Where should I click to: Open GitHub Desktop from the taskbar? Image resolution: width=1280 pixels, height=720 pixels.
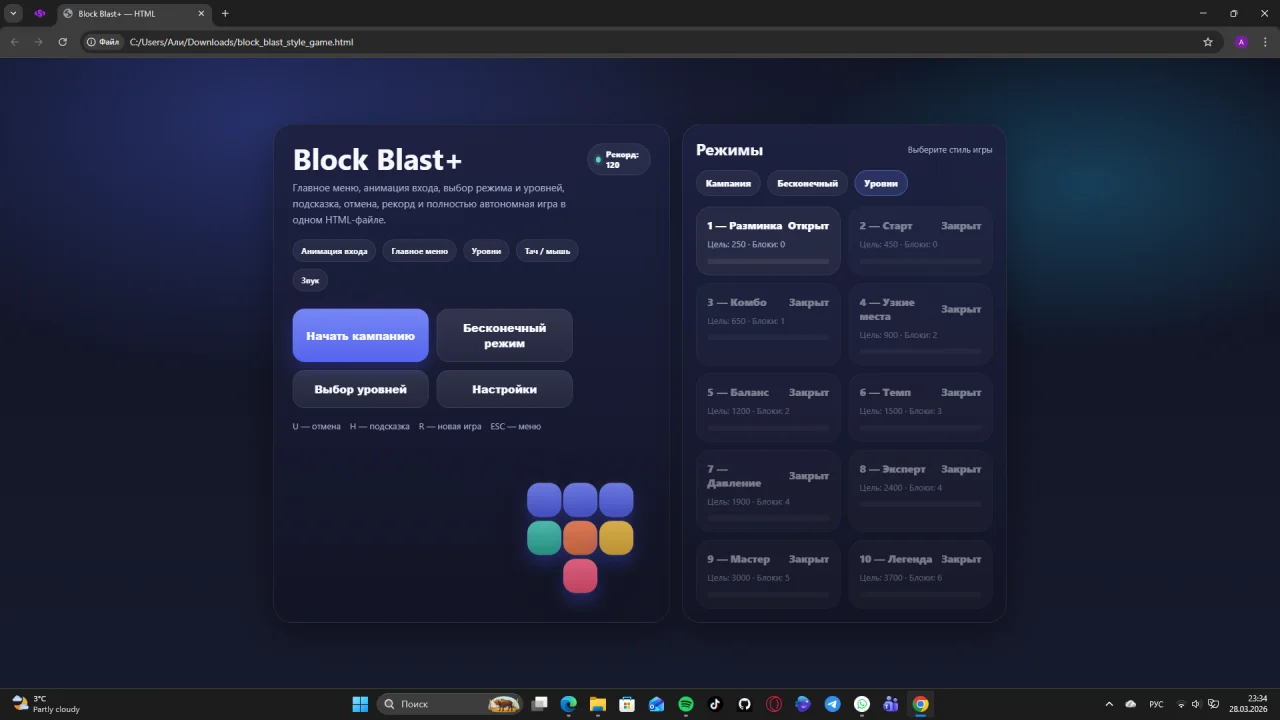[745, 704]
